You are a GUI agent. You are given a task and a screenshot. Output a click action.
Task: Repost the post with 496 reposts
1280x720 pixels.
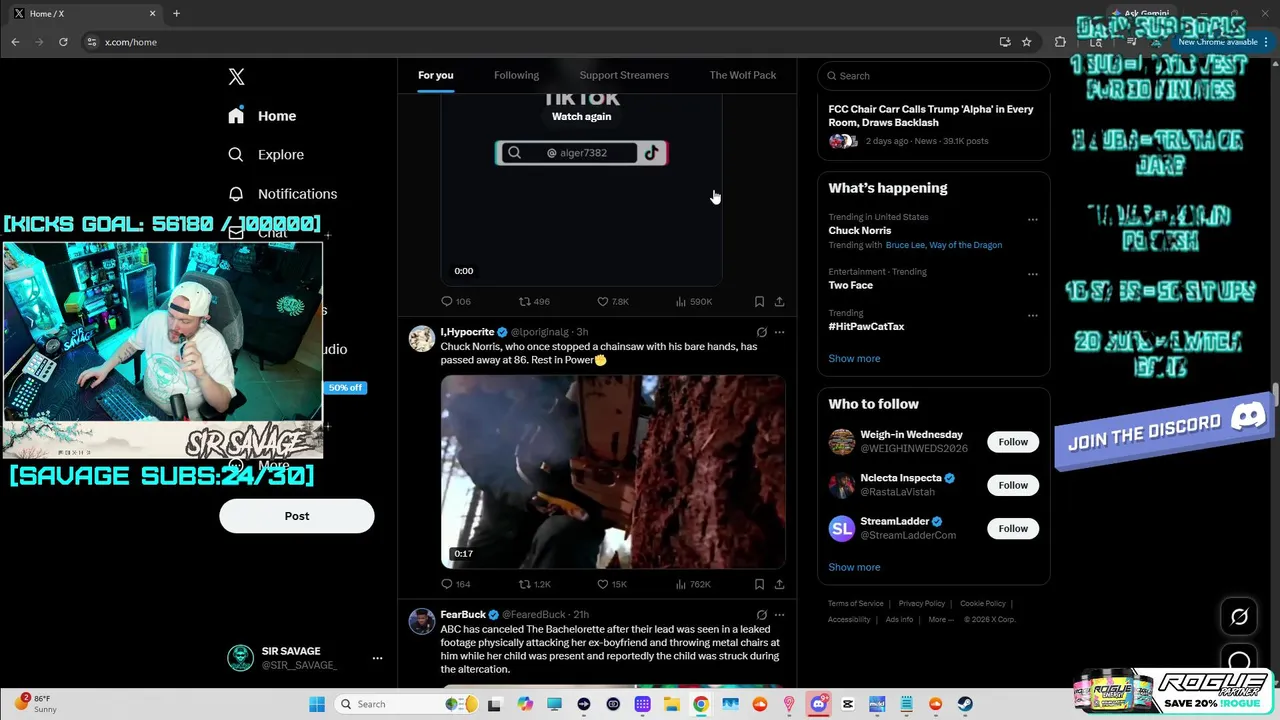[534, 301]
